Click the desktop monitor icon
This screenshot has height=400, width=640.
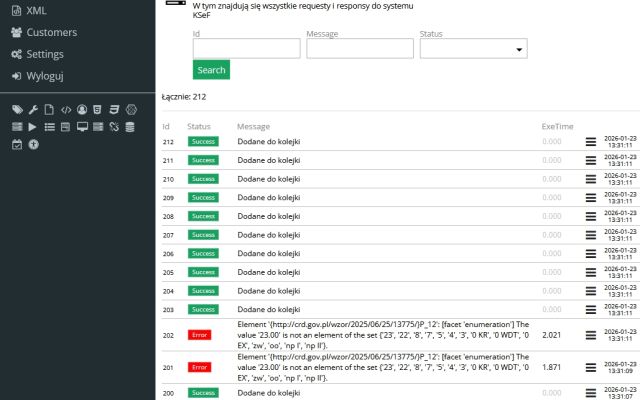(x=82, y=127)
